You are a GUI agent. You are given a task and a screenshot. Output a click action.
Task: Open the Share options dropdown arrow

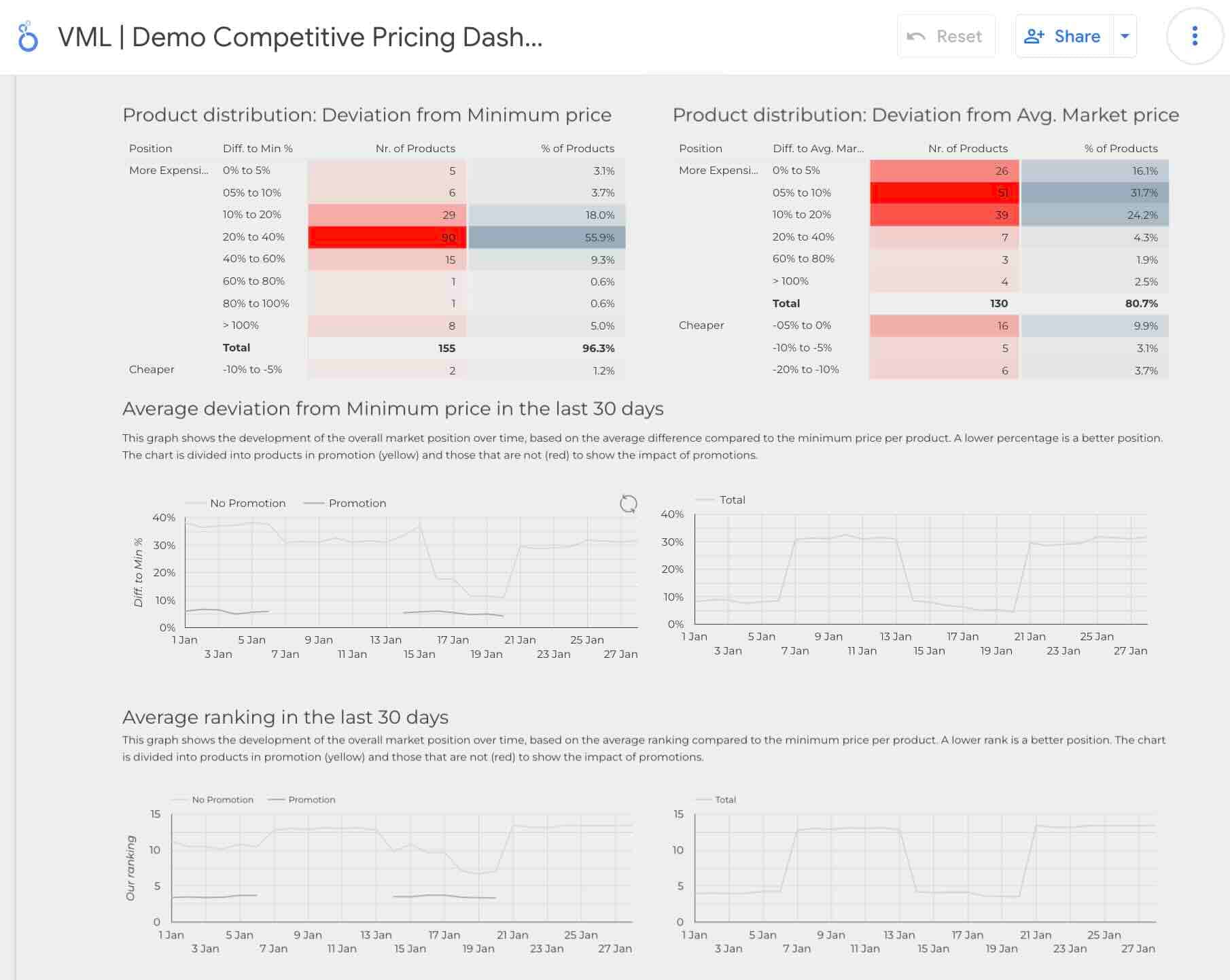coord(1124,36)
